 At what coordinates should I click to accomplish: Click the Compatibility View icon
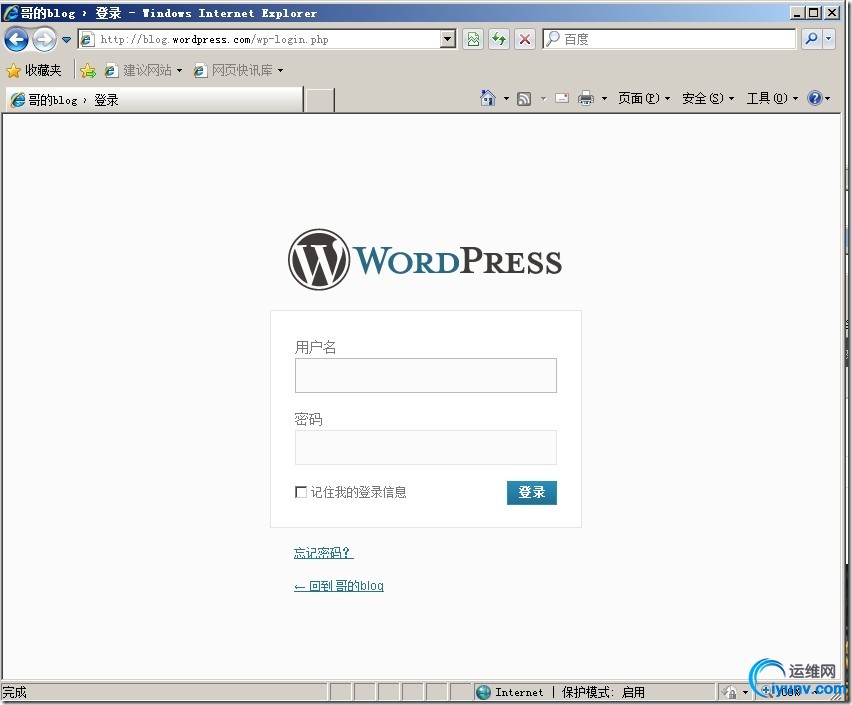(x=473, y=39)
